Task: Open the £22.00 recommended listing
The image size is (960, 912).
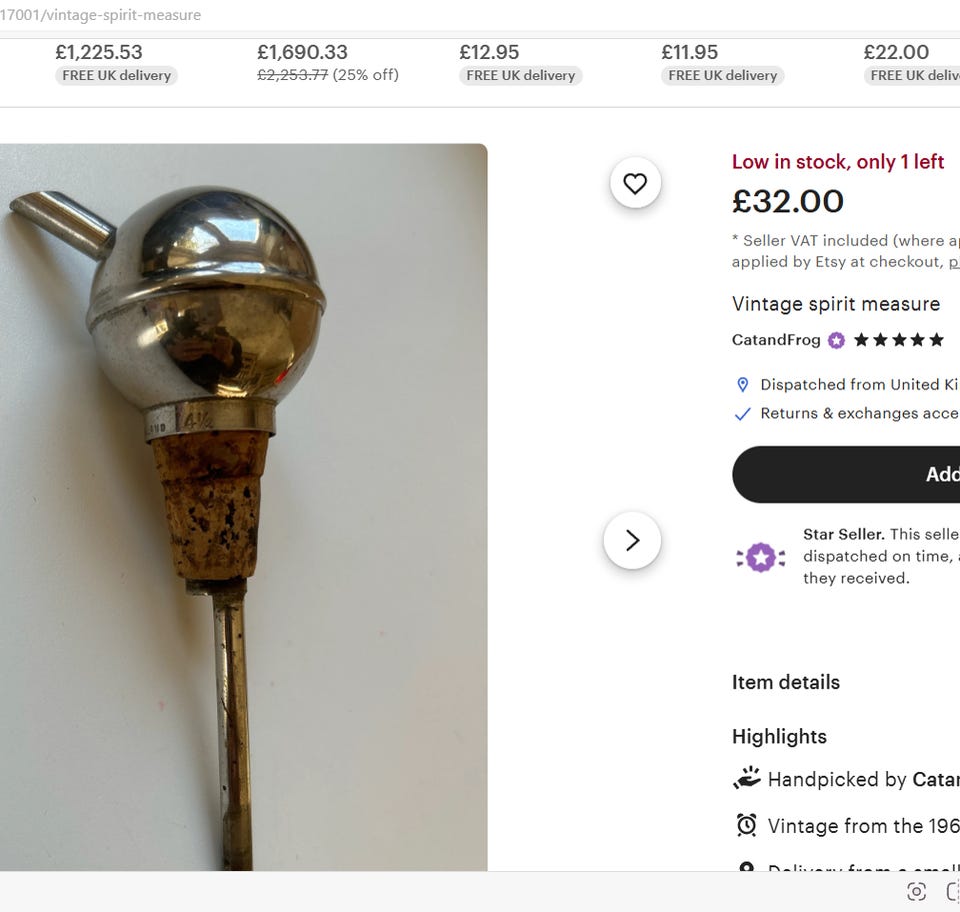Action: [x=896, y=52]
